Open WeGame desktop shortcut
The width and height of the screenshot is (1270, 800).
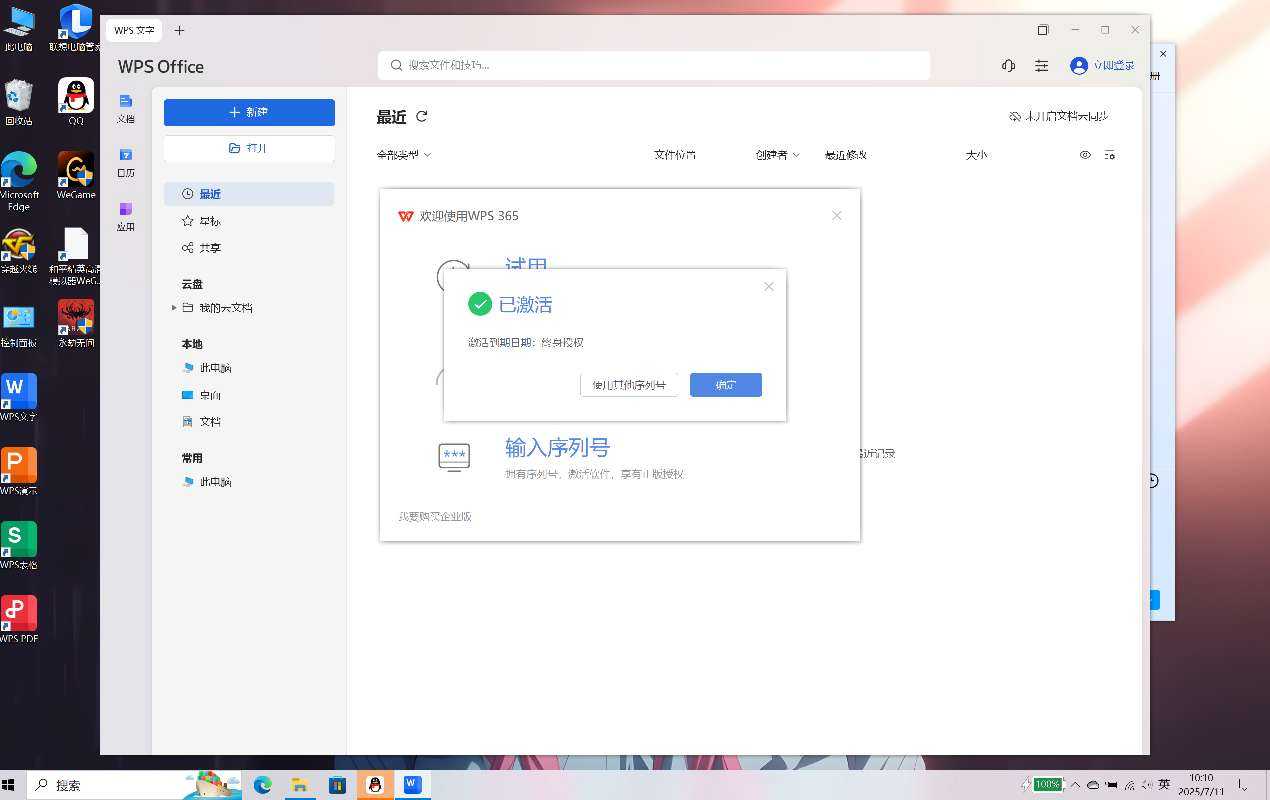(x=76, y=176)
